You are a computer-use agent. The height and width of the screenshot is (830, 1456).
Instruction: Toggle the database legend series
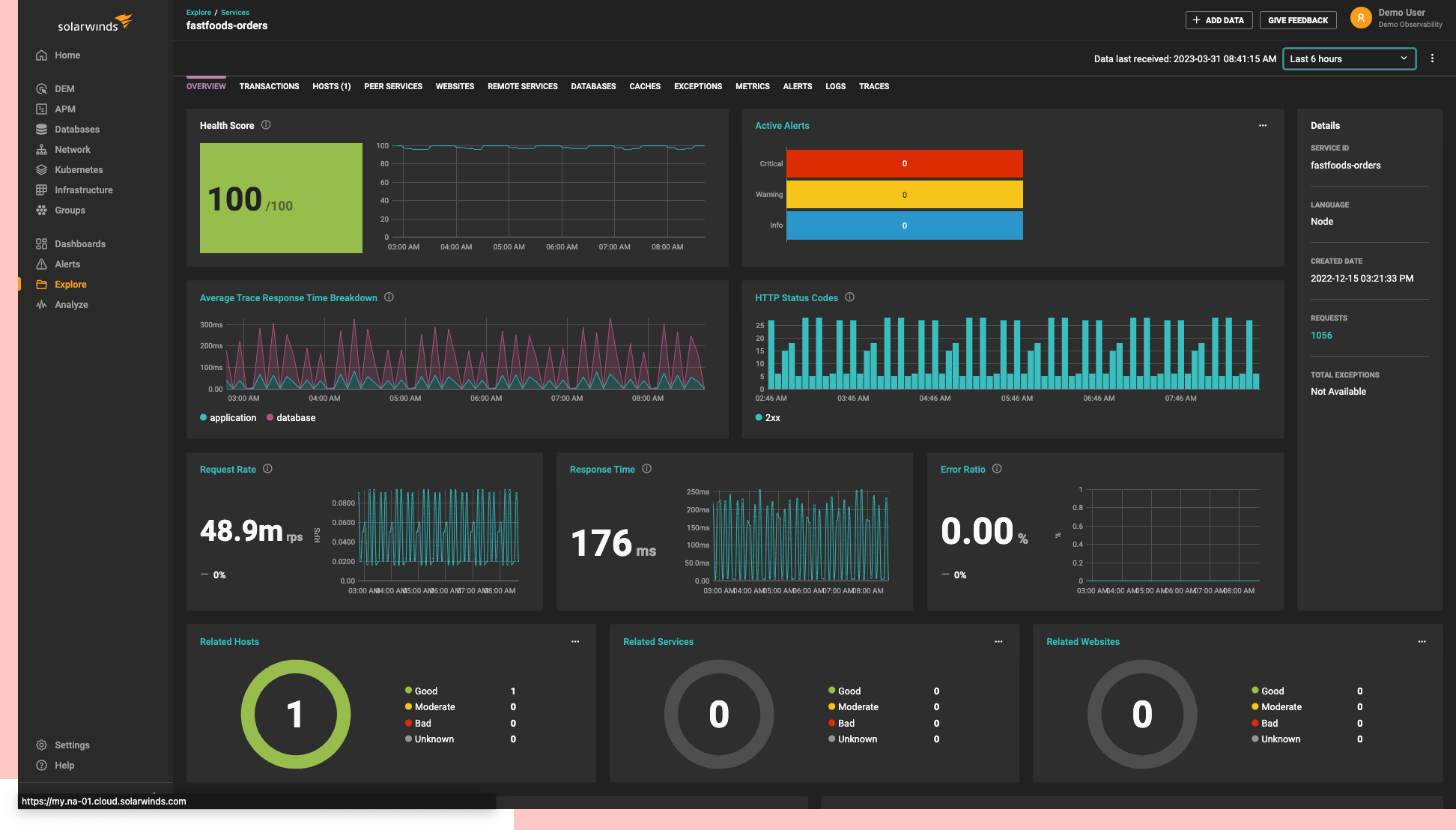coord(291,418)
